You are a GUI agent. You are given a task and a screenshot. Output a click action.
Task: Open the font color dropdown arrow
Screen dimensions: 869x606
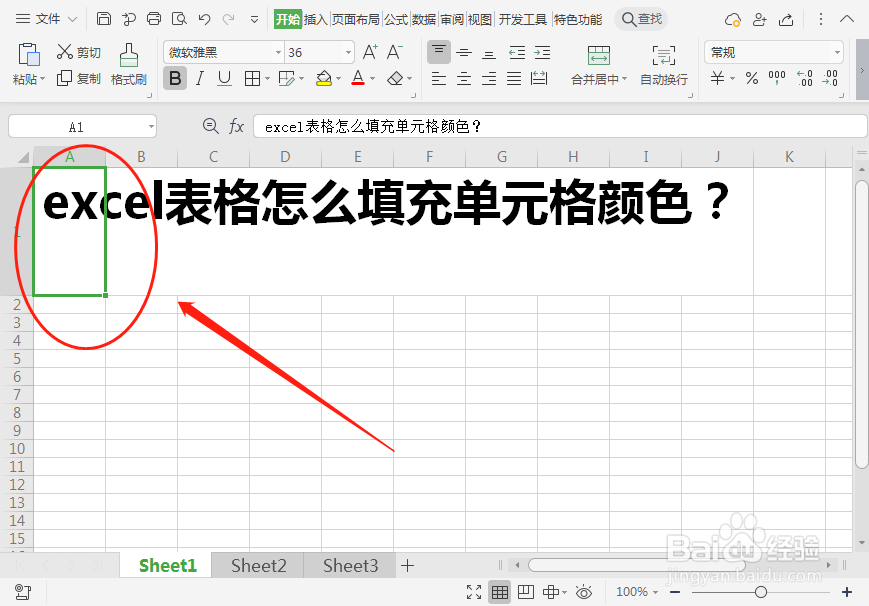(x=372, y=79)
